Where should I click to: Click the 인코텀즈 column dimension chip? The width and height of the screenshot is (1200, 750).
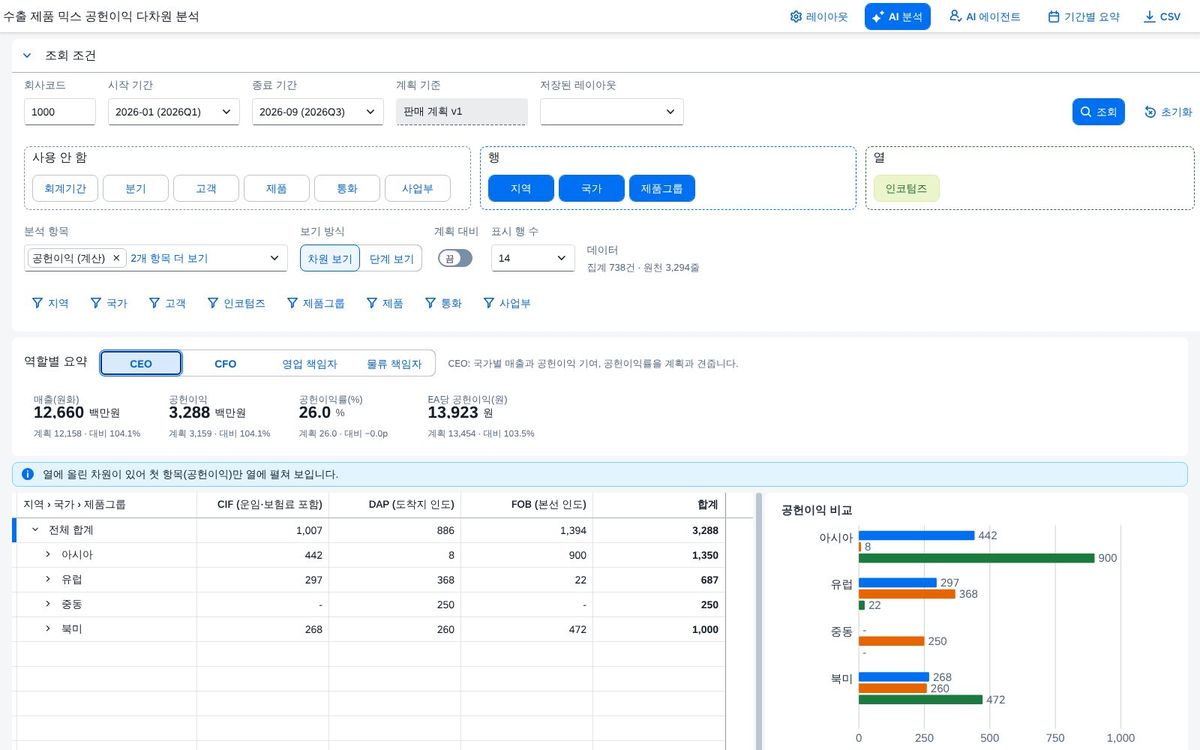[x=906, y=188]
